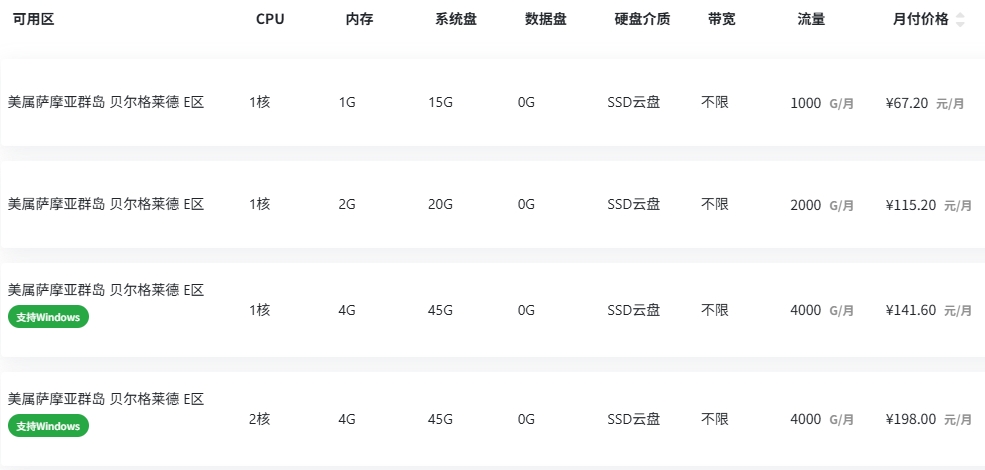Click the 月付价格 column header
Viewport: 985px width, 470px height.
(920, 19)
